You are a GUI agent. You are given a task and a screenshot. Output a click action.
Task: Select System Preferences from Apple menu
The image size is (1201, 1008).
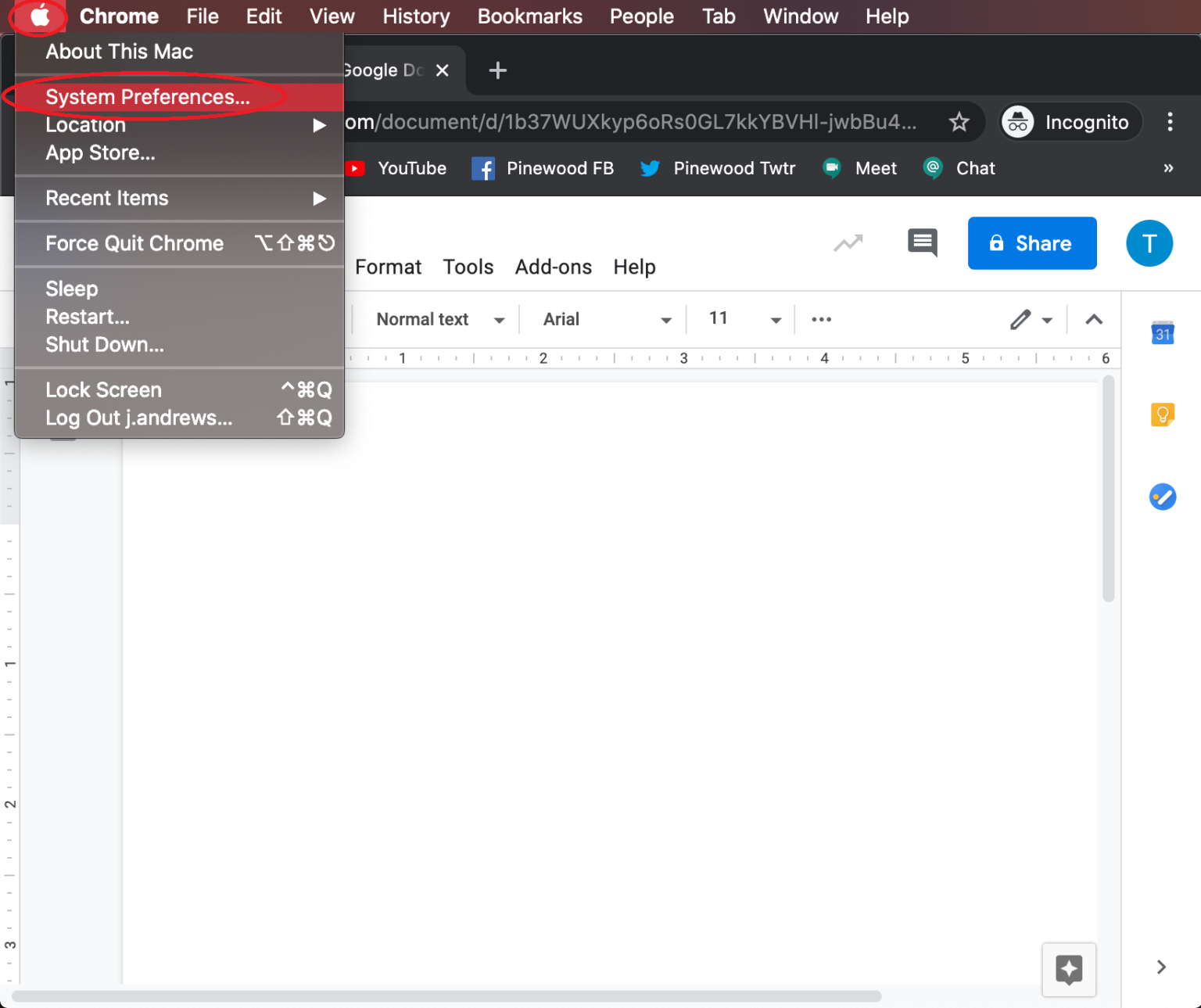(148, 97)
